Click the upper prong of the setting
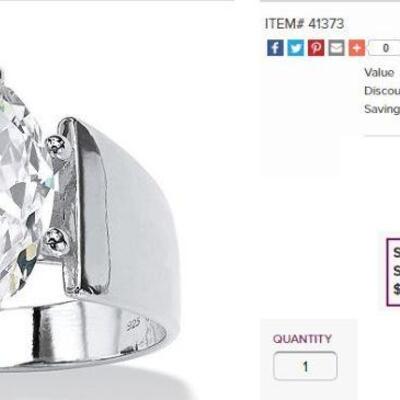The width and height of the screenshot is (400, 400). pyautogui.click(x=59, y=146)
